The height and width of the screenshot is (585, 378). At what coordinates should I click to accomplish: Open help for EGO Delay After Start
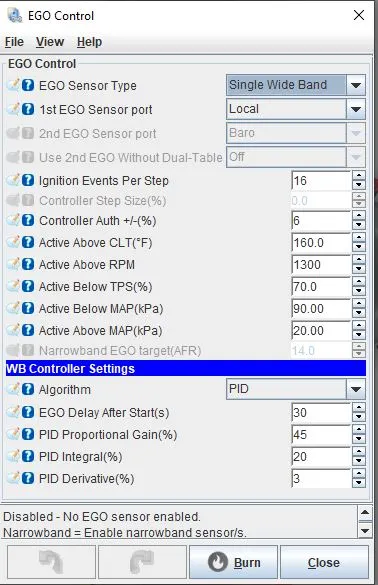click(x=28, y=413)
